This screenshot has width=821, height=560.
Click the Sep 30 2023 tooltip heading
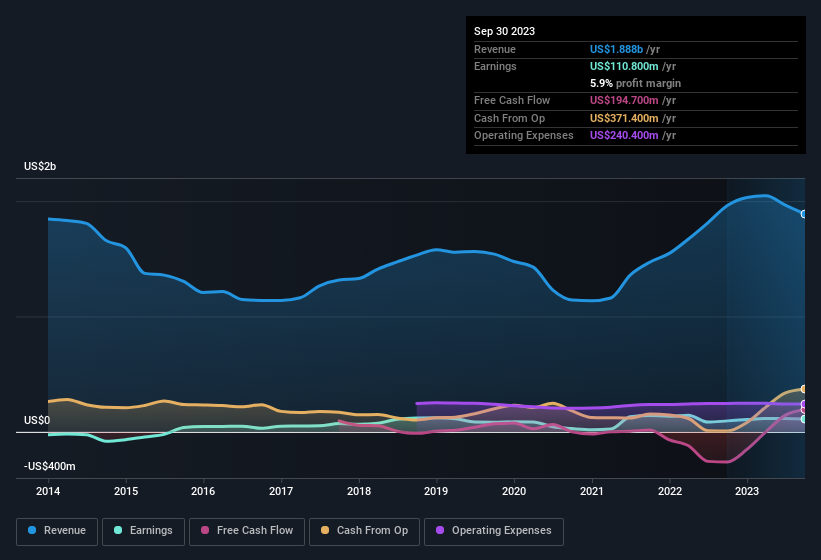click(504, 31)
